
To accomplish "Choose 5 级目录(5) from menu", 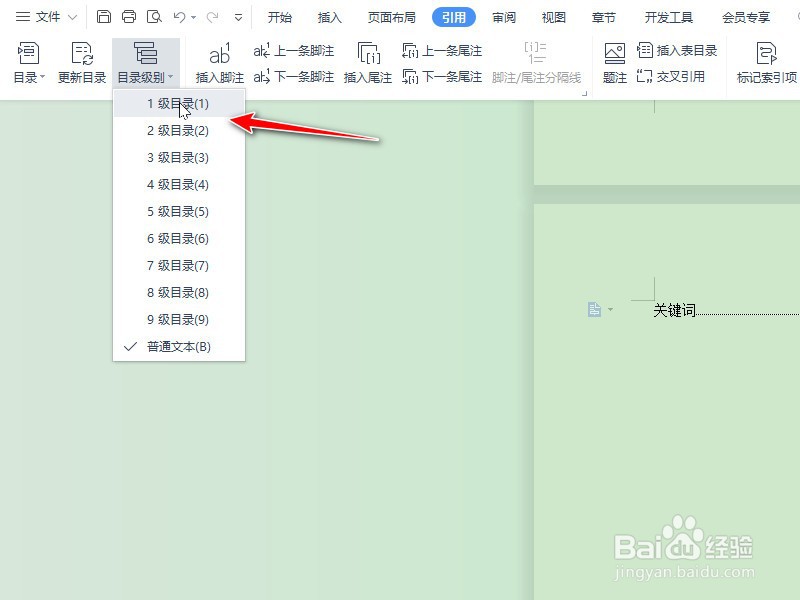I will [179, 212].
